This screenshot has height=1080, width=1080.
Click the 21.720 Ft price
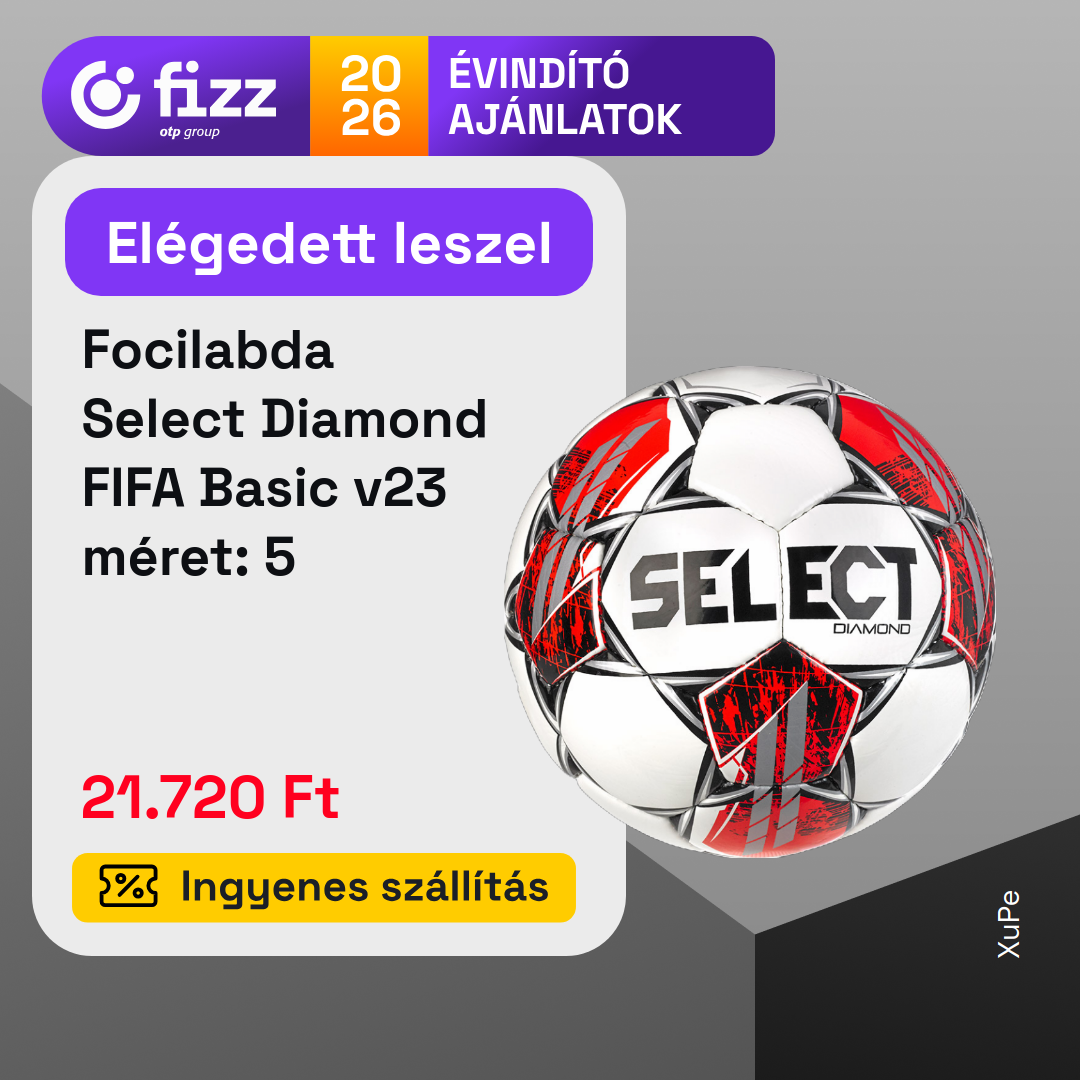pos(210,798)
